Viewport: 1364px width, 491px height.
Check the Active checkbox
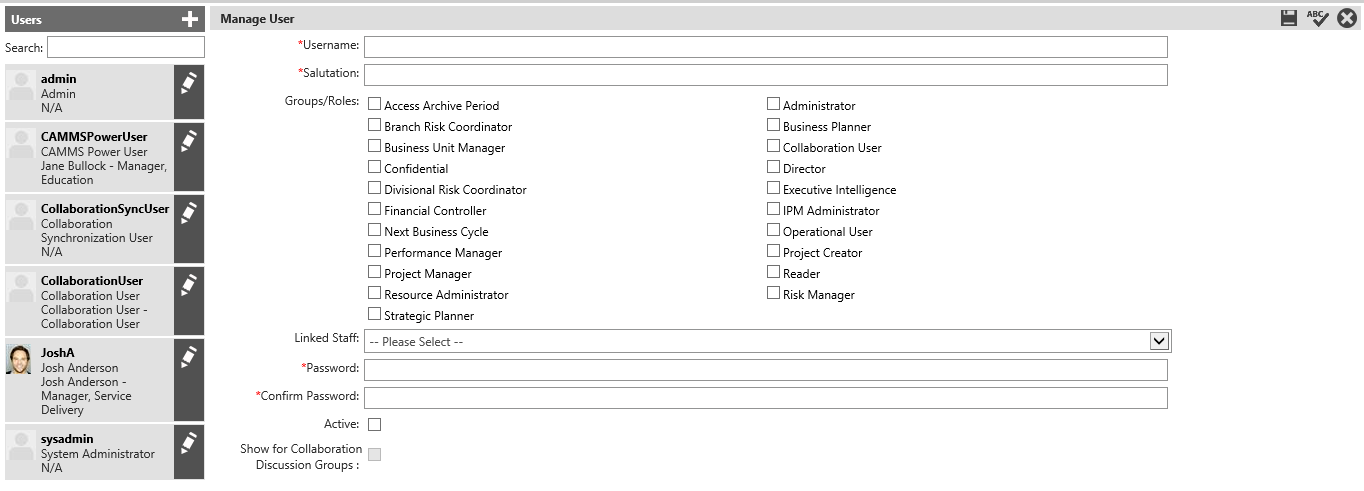375,424
